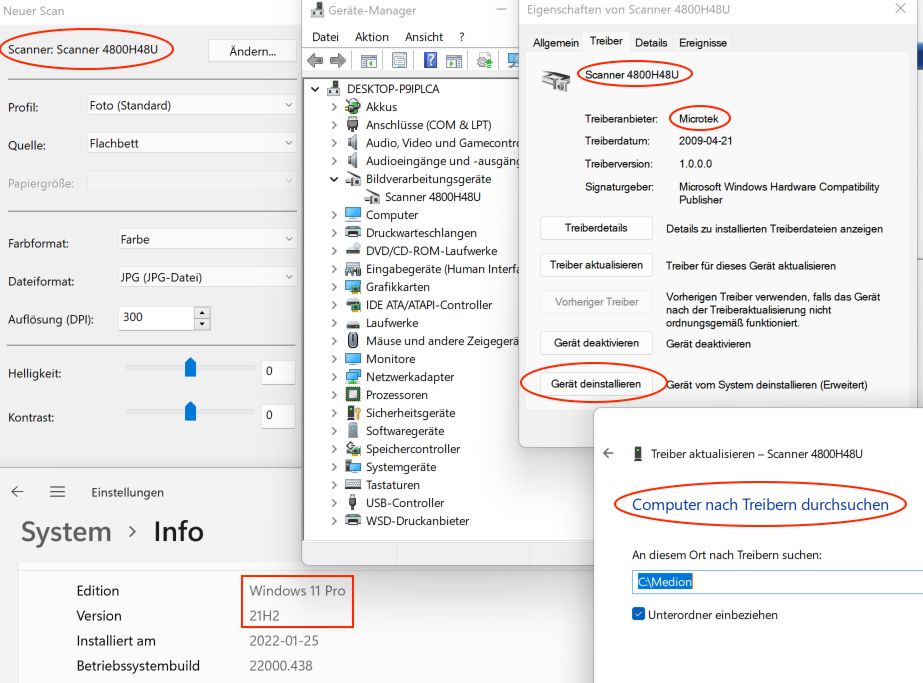Screen dimensions: 923x683
Task: Click the Gerät deinstallieren button
Action: (x=595, y=384)
